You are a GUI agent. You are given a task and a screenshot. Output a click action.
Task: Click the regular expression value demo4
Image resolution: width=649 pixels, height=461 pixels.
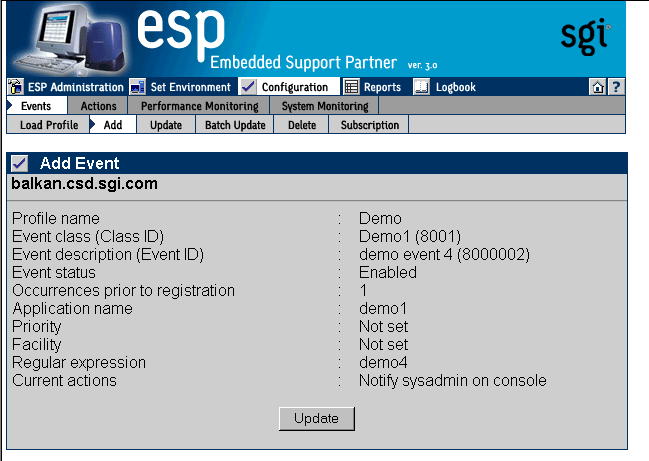(x=383, y=363)
